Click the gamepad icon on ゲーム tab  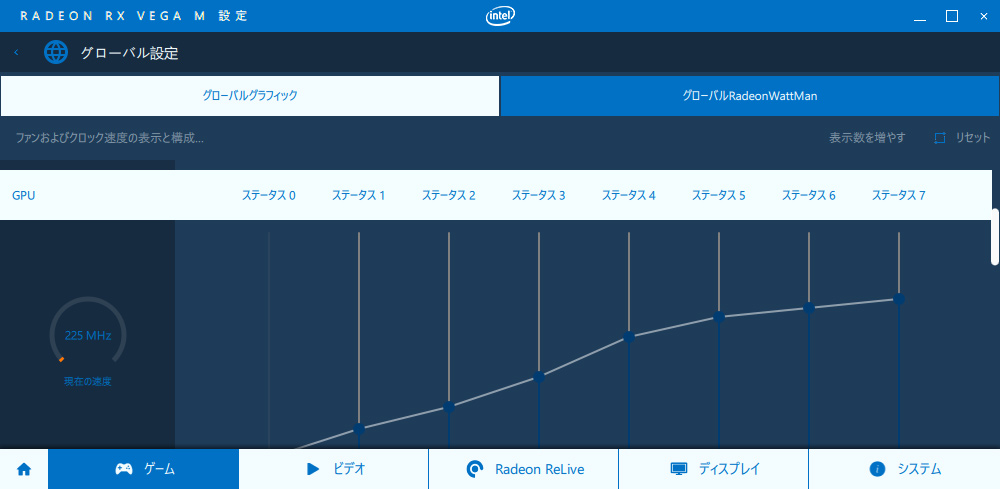tap(124, 470)
